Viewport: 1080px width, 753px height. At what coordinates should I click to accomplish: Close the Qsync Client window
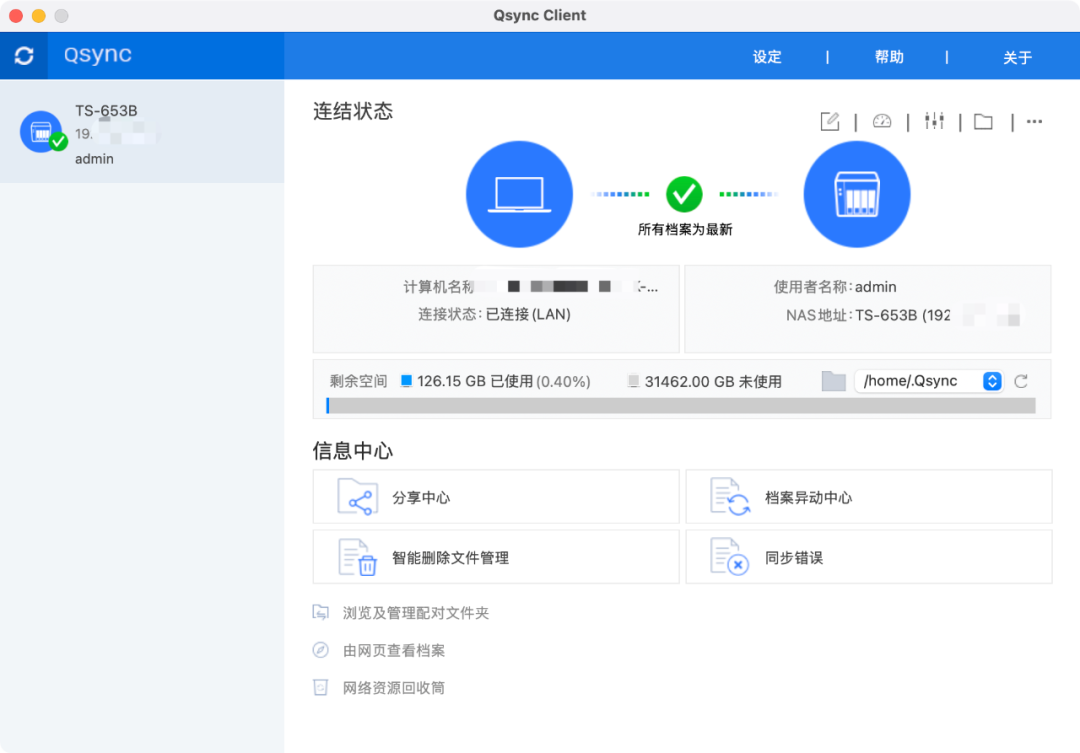click(16, 16)
